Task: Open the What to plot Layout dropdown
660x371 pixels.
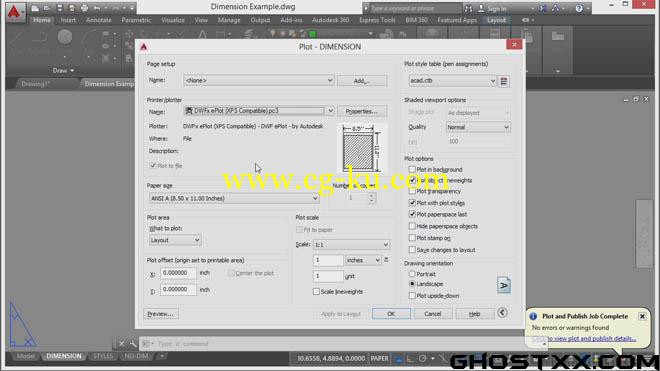Action: click(x=175, y=240)
